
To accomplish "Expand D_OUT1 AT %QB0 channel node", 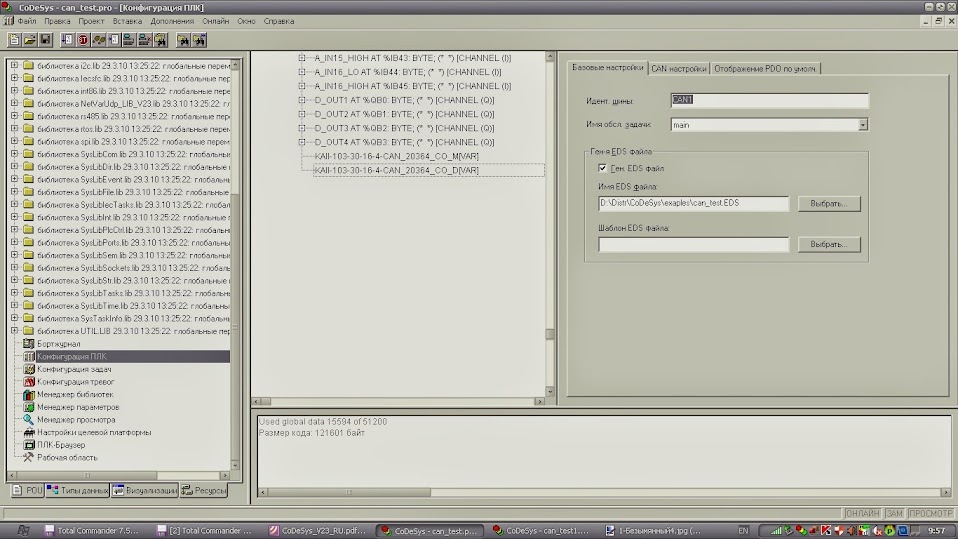I will pos(302,100).
